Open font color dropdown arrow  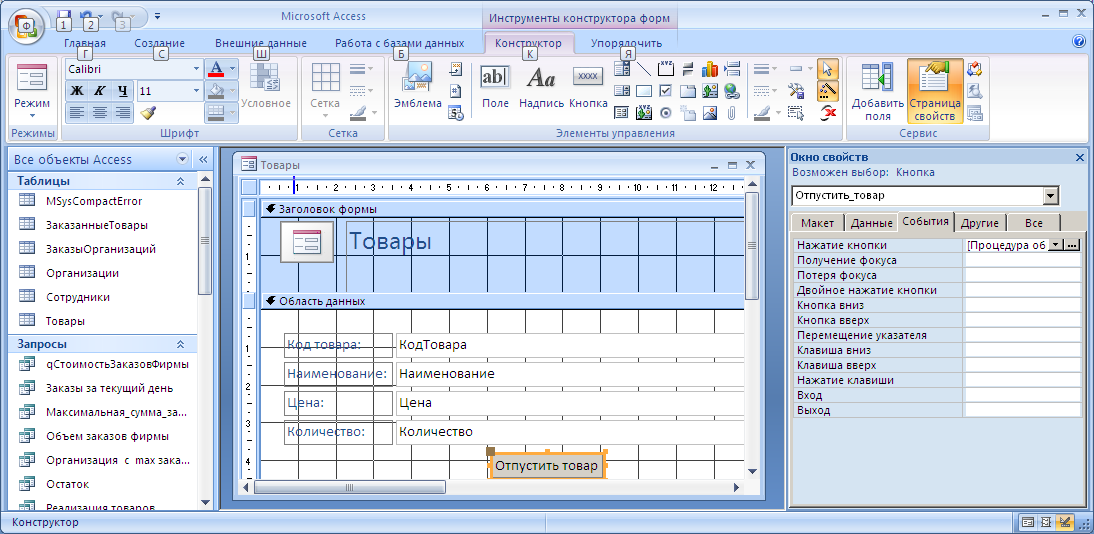click(232, 69)
